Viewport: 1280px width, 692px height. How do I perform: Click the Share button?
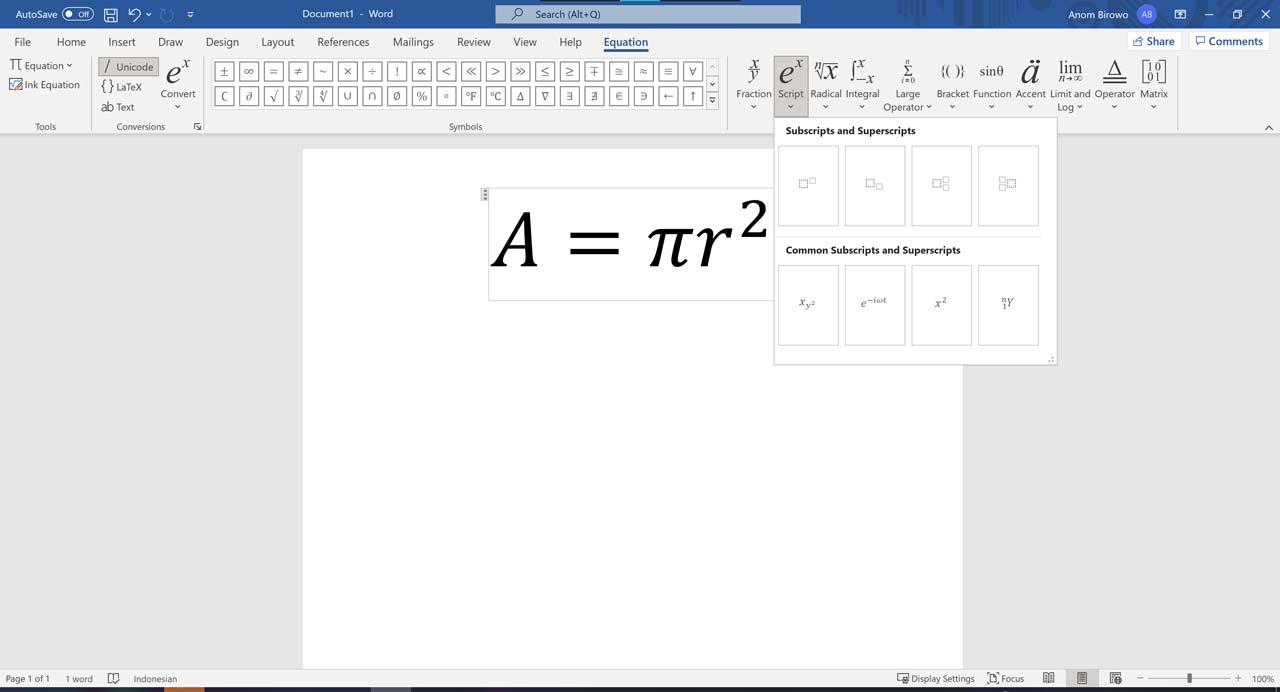click(1153, 41)
